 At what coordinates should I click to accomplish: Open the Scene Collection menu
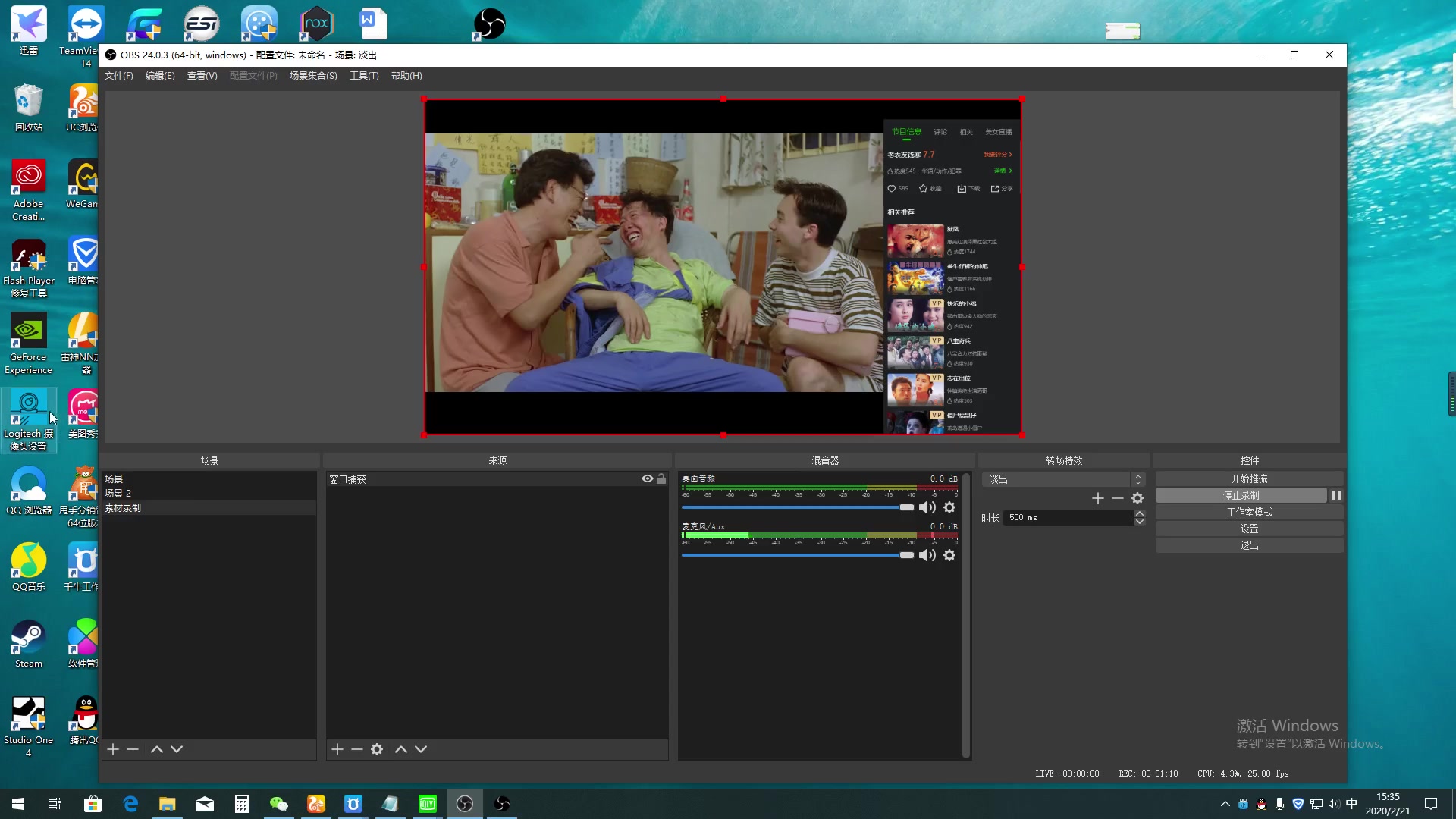click(313, 76)
